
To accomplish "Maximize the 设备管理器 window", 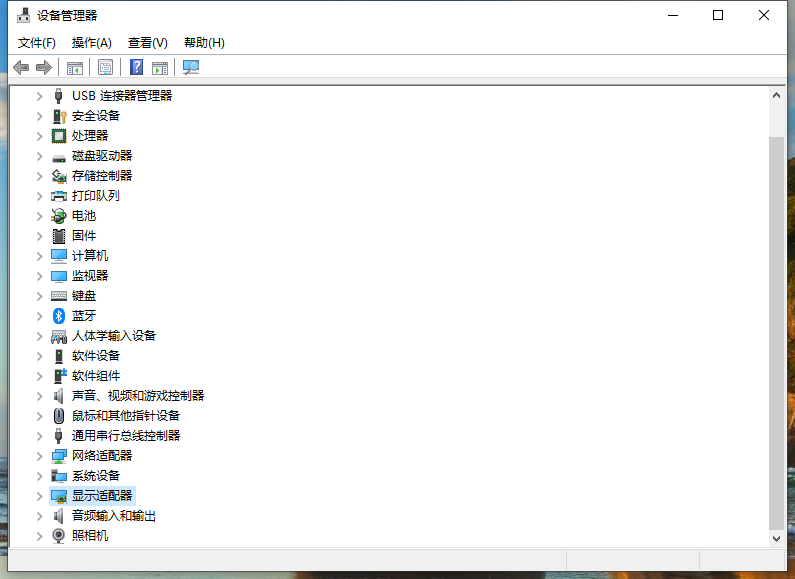I will 718,15.
